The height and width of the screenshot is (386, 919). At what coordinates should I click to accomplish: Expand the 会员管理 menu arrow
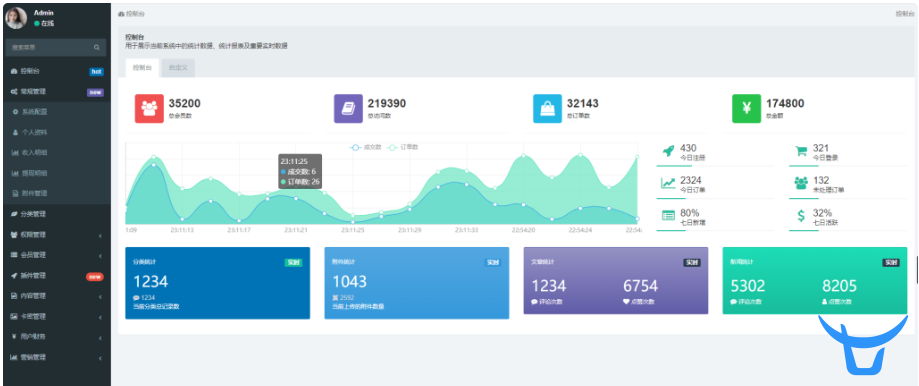tap(100, 256)
